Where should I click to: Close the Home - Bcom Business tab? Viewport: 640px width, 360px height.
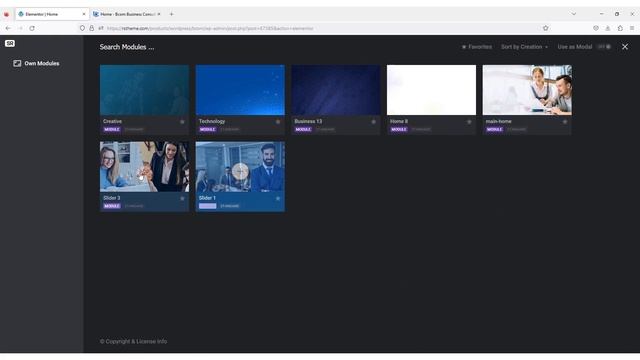(x=159, y=14)
